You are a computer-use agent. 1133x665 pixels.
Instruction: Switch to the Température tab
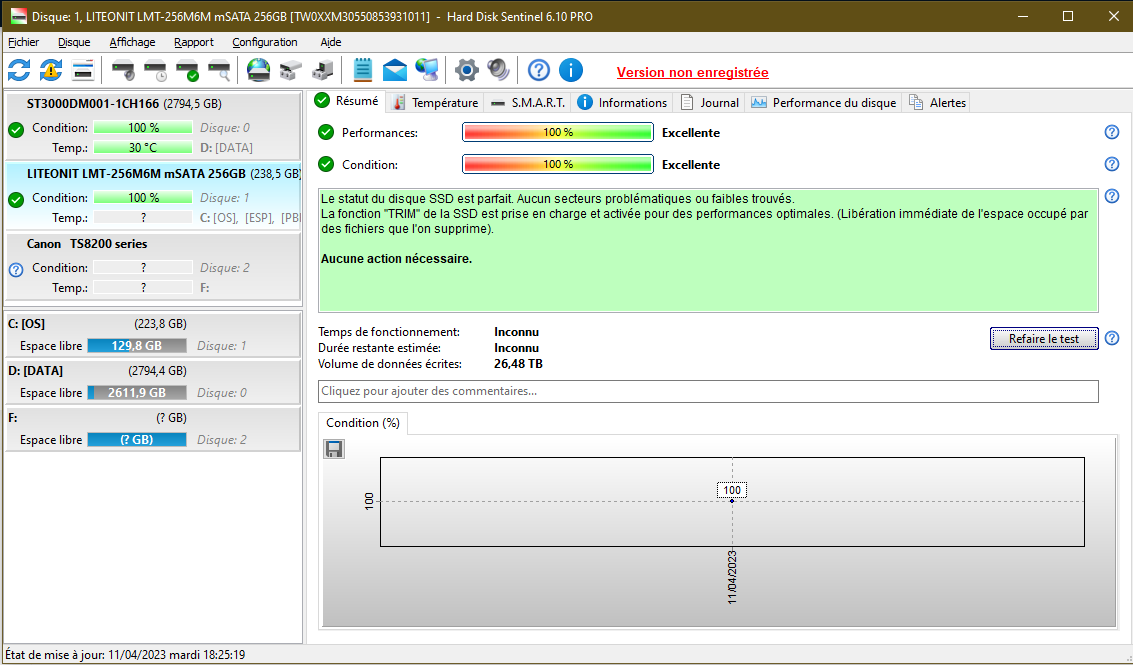point(435,102)
